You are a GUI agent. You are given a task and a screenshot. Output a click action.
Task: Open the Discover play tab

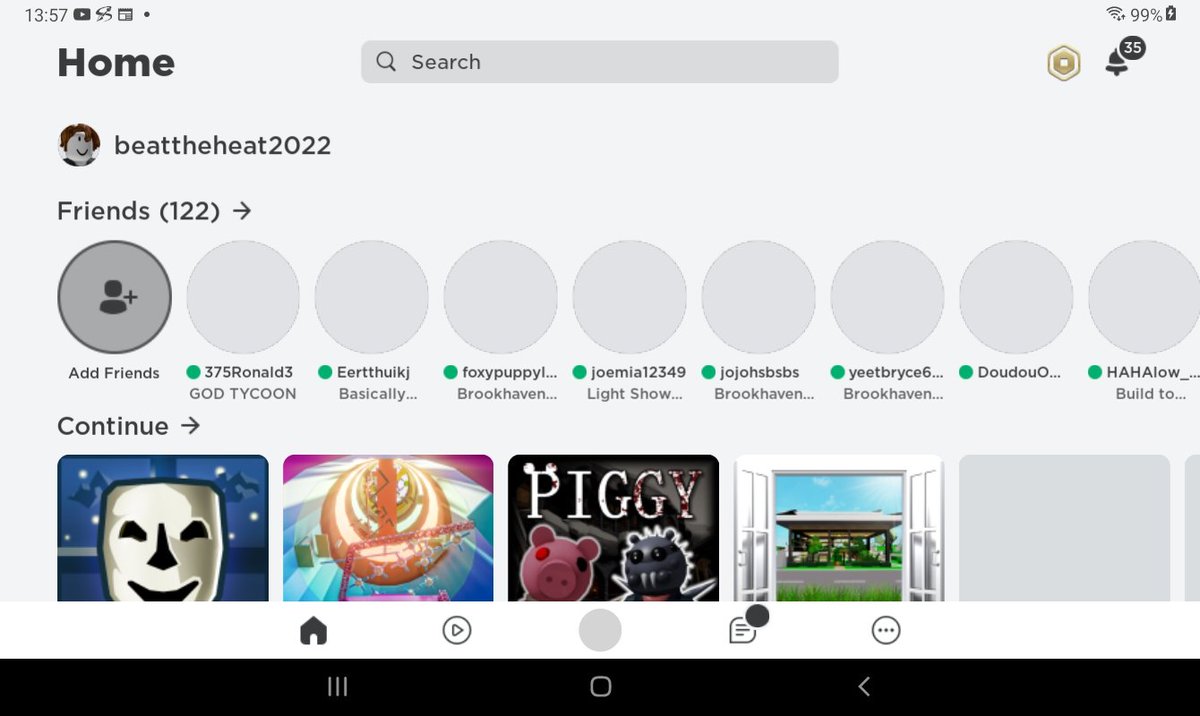pyautogui.click(x=457, y=630)
